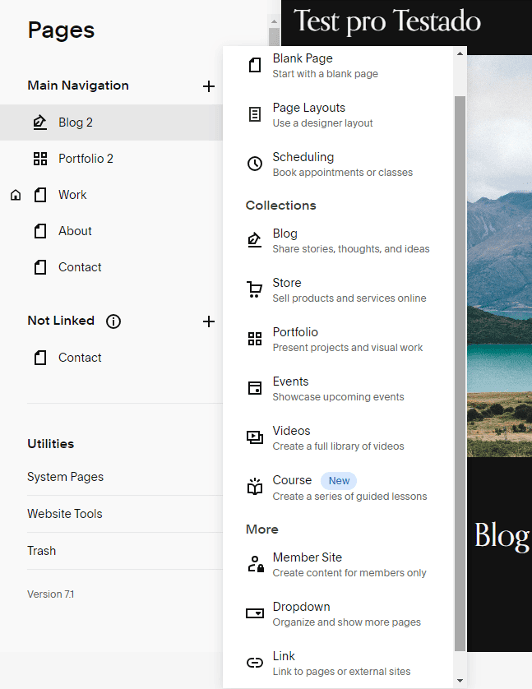Click the About page icon
The image size is (532, 689).
pos(40,231)
